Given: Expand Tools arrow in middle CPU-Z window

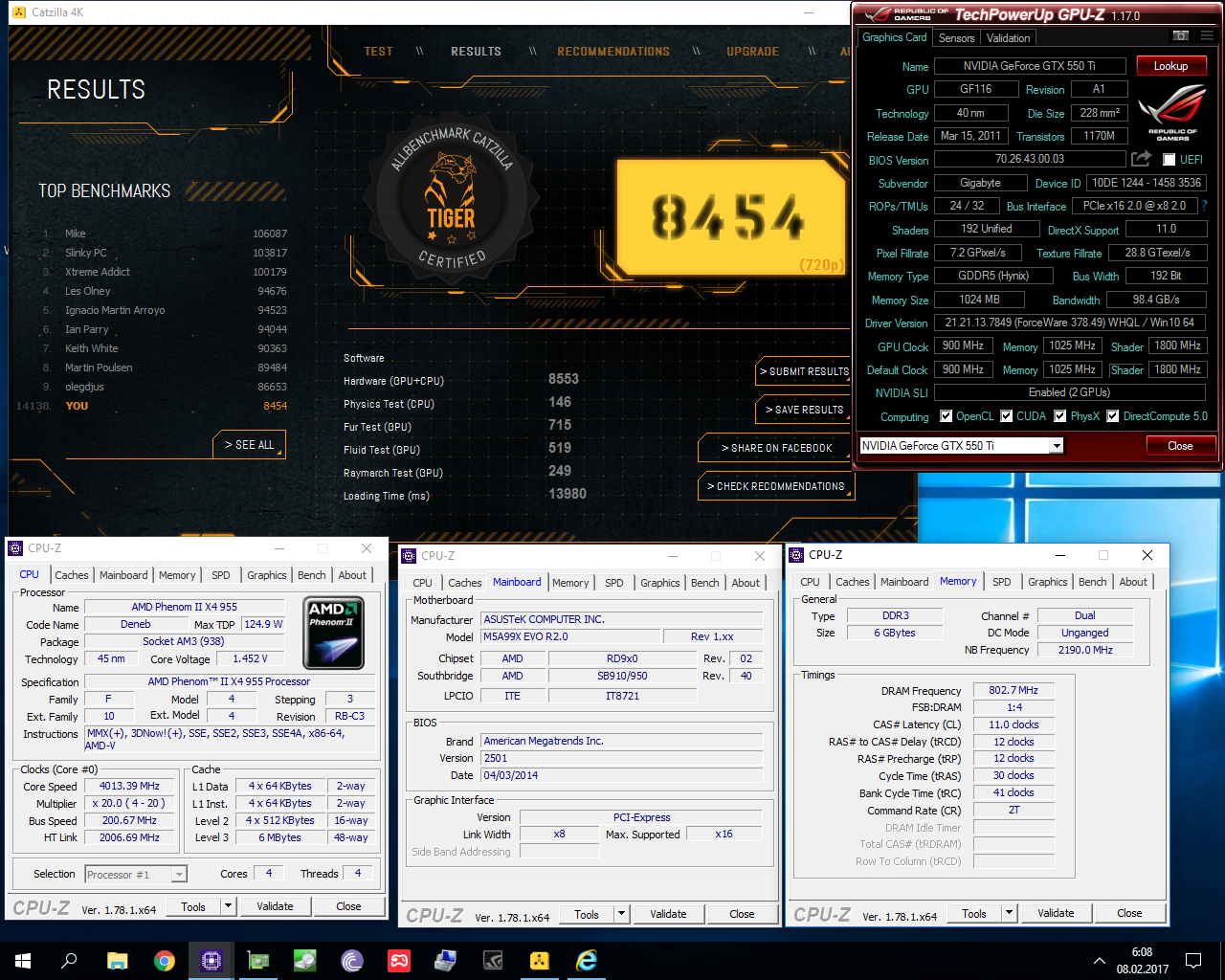Looking at the screenshot, I should click(621, 914).
